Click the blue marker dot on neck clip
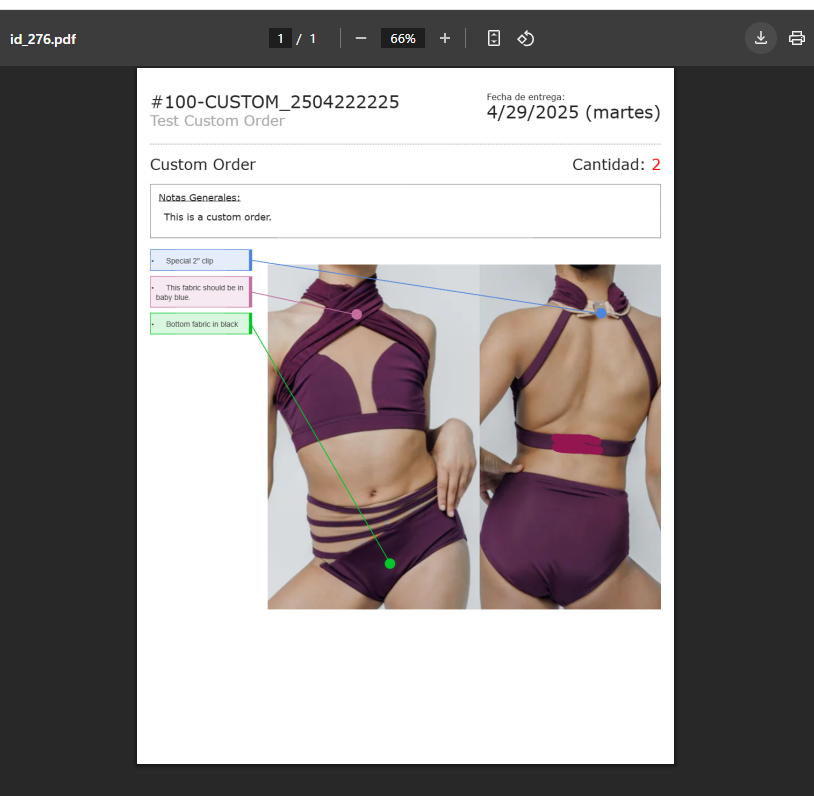The width and height of the screenshot is (814, 796). pos(601,313)
